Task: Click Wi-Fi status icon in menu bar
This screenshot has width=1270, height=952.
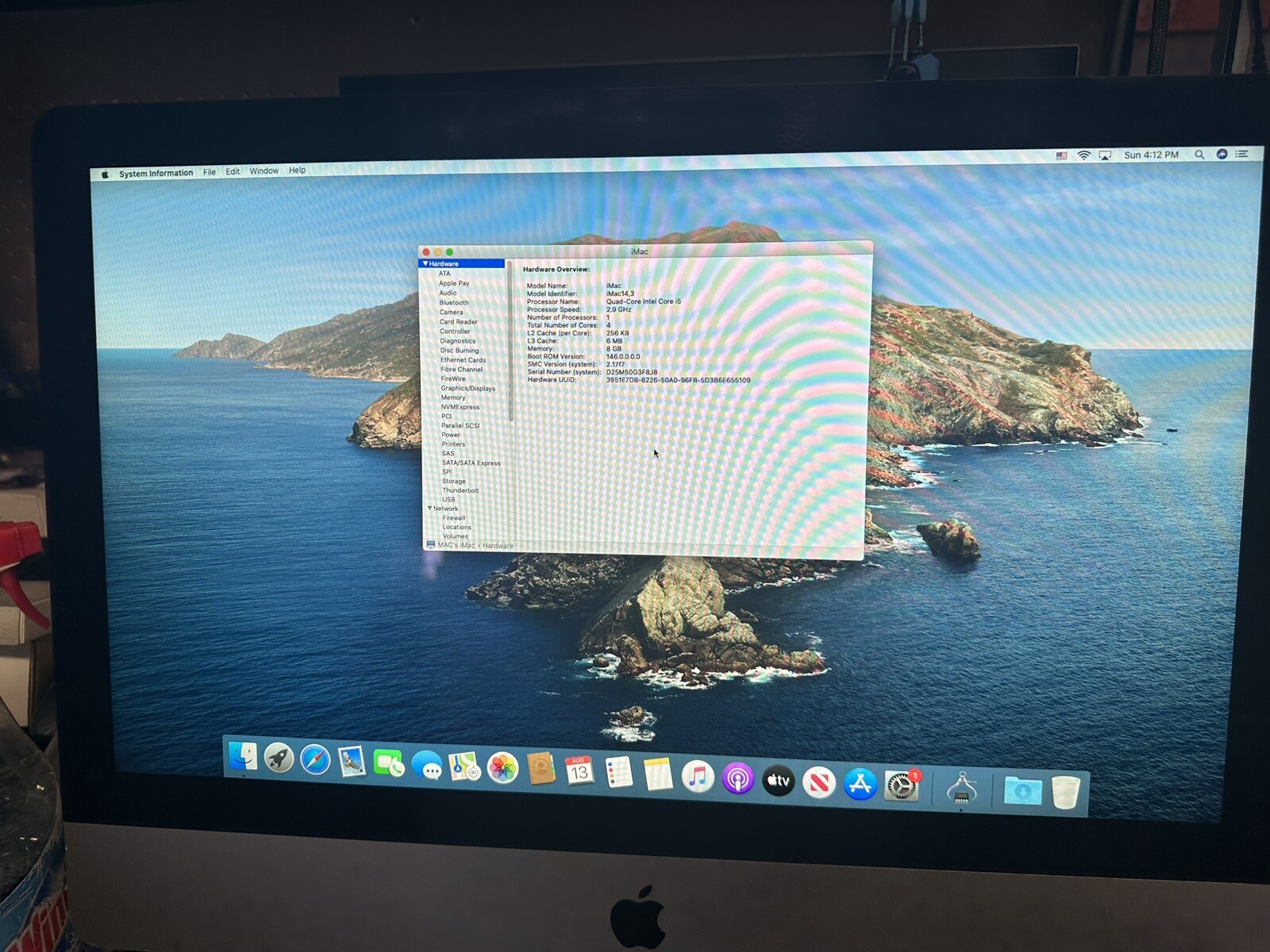Action: click(x=1083, y=155)
